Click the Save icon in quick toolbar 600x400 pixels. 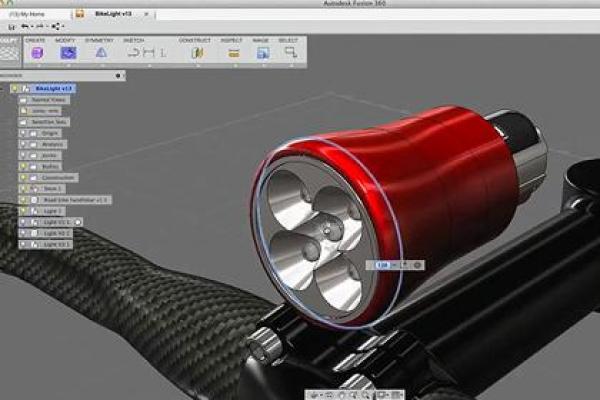pyautogui.click(x=10, y=25)
